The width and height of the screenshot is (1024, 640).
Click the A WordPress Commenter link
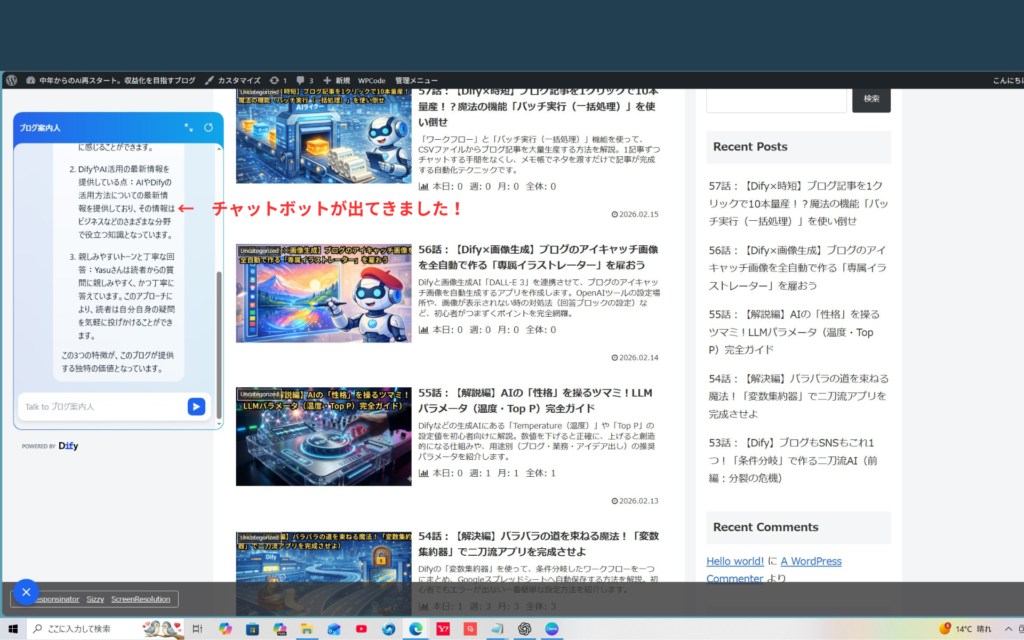(x=811, y=561)
